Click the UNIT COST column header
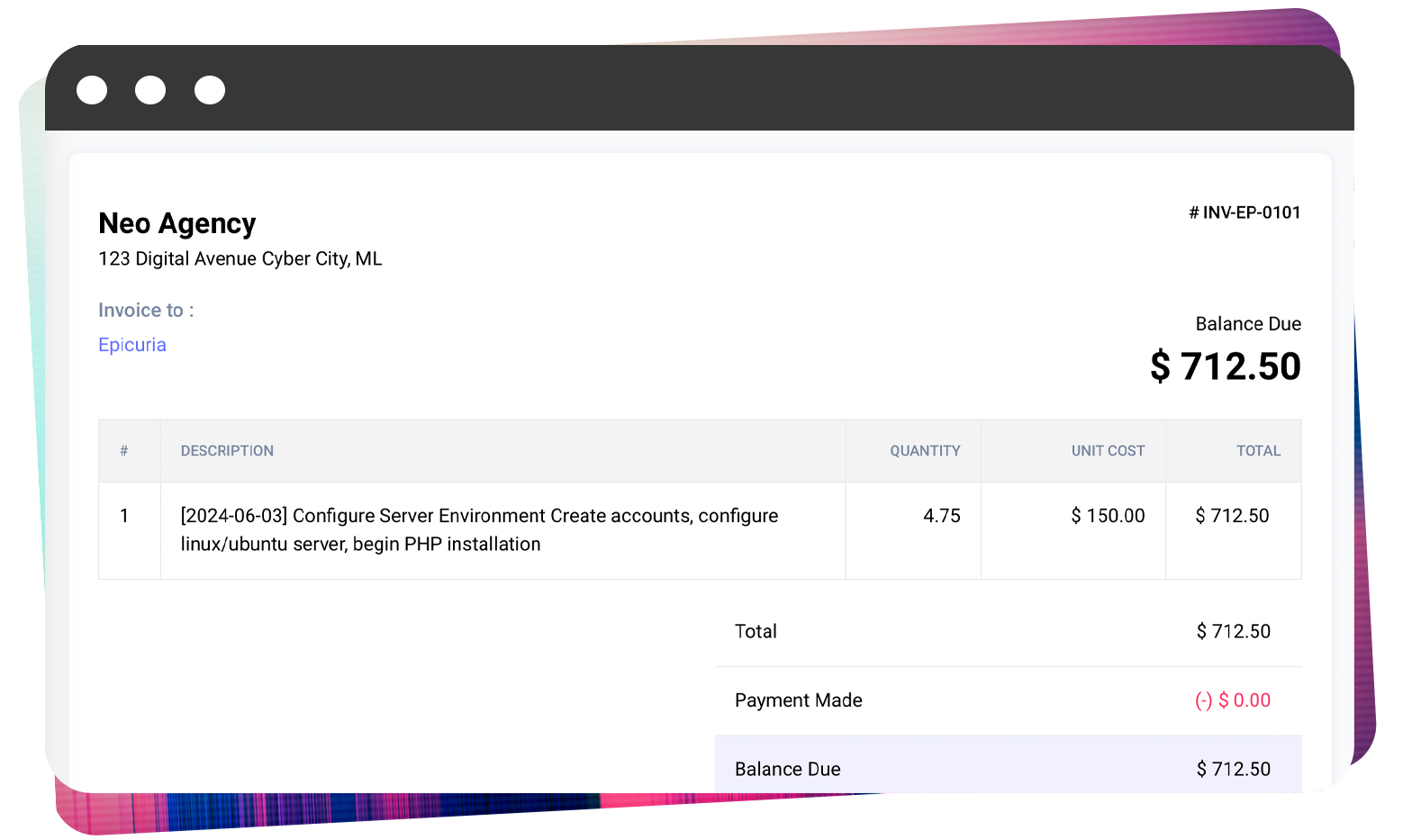Screen dimensions: 1403x840 coord(1108,451)
